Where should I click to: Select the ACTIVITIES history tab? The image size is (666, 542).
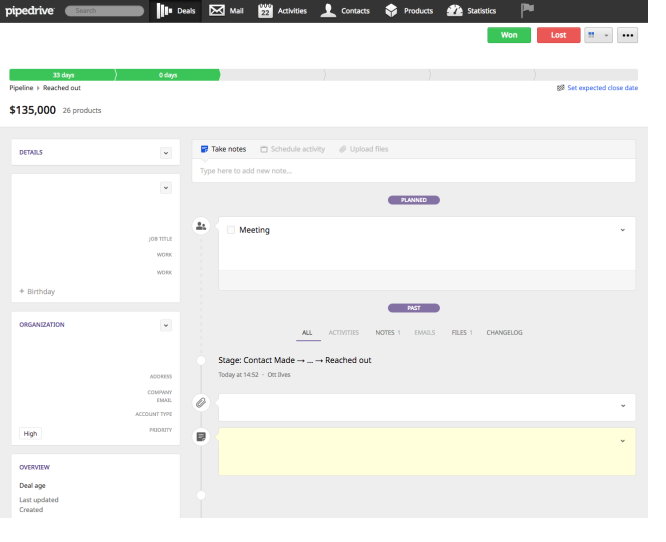(x=344, y=333)
